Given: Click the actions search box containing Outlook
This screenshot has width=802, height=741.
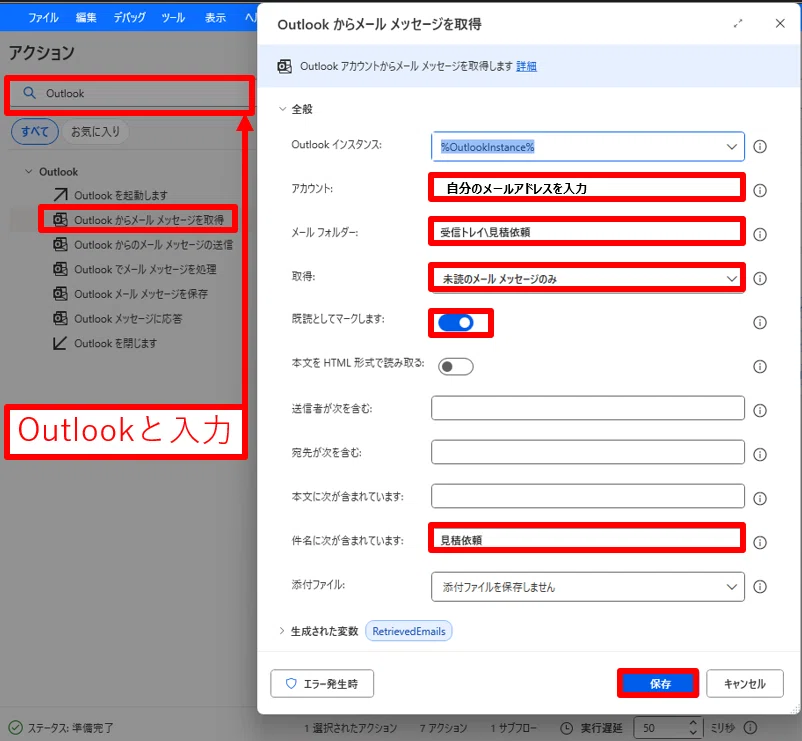Looking at the screenshot, I should [131, 94].
